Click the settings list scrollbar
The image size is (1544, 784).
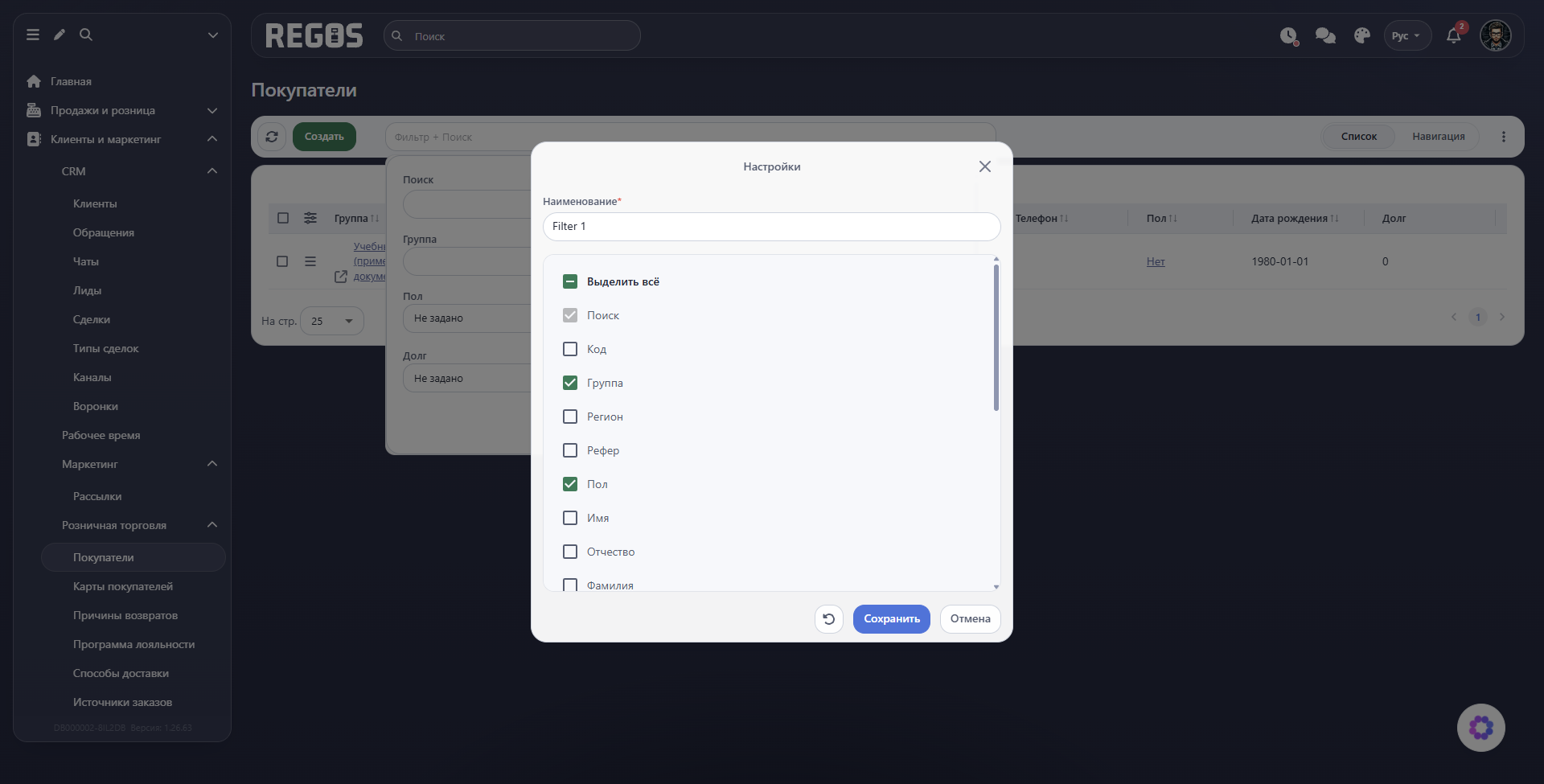[x=996, y=338]
